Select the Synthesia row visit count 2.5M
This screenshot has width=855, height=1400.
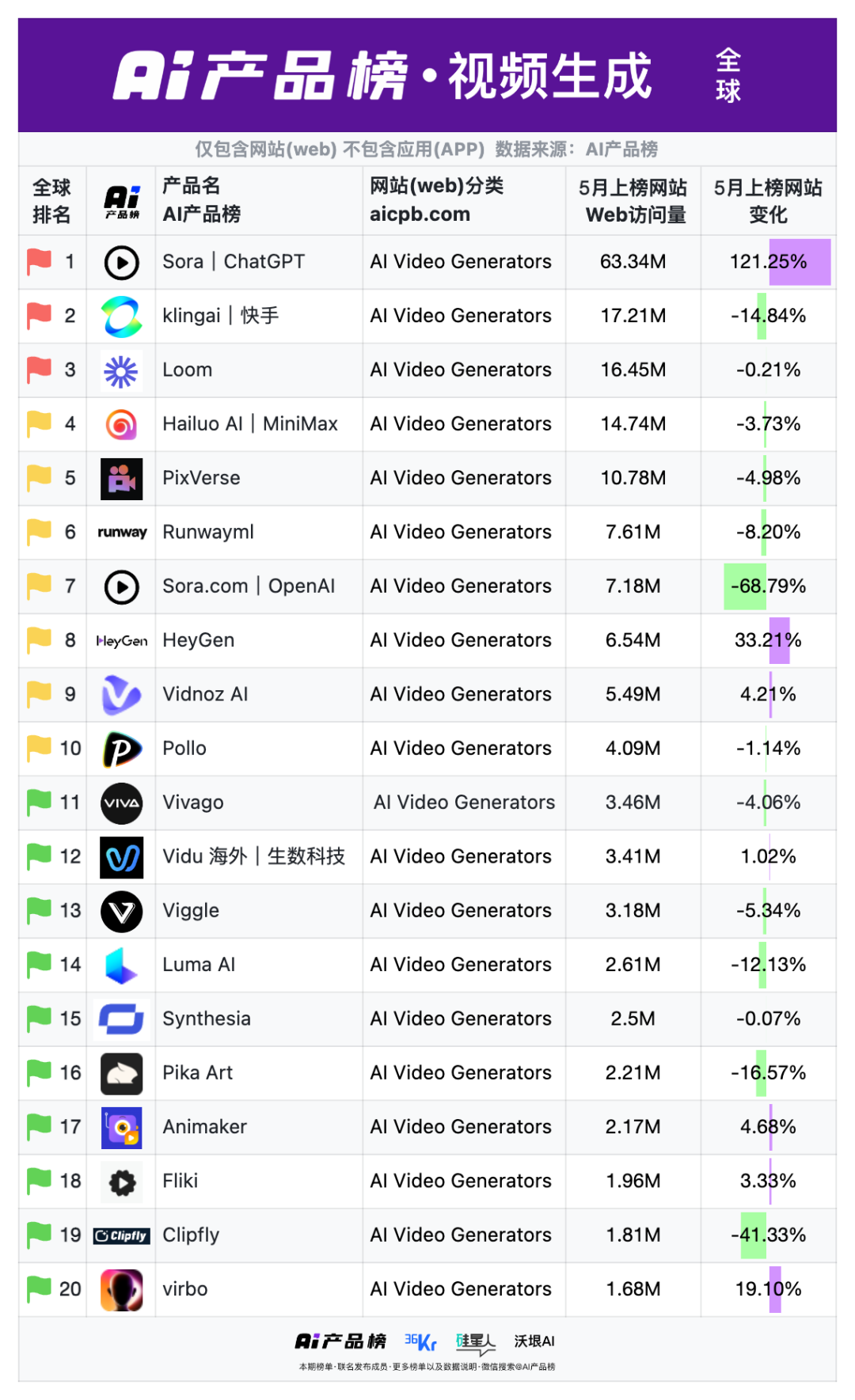point(633,1019)
